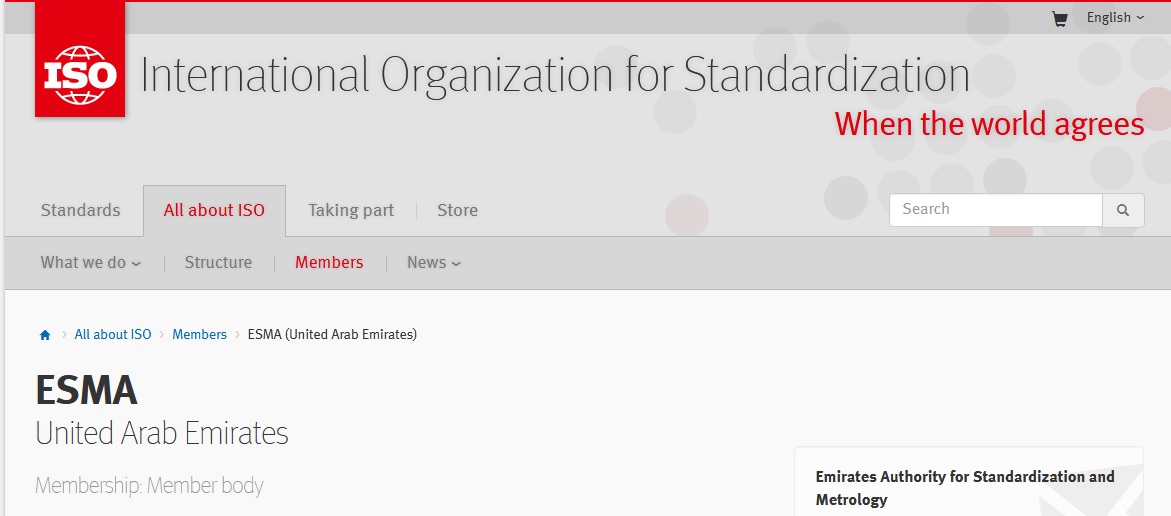The image size is (1171, 516).
Task: Follow the Members breadcrumb link
Action: (200, 335)
